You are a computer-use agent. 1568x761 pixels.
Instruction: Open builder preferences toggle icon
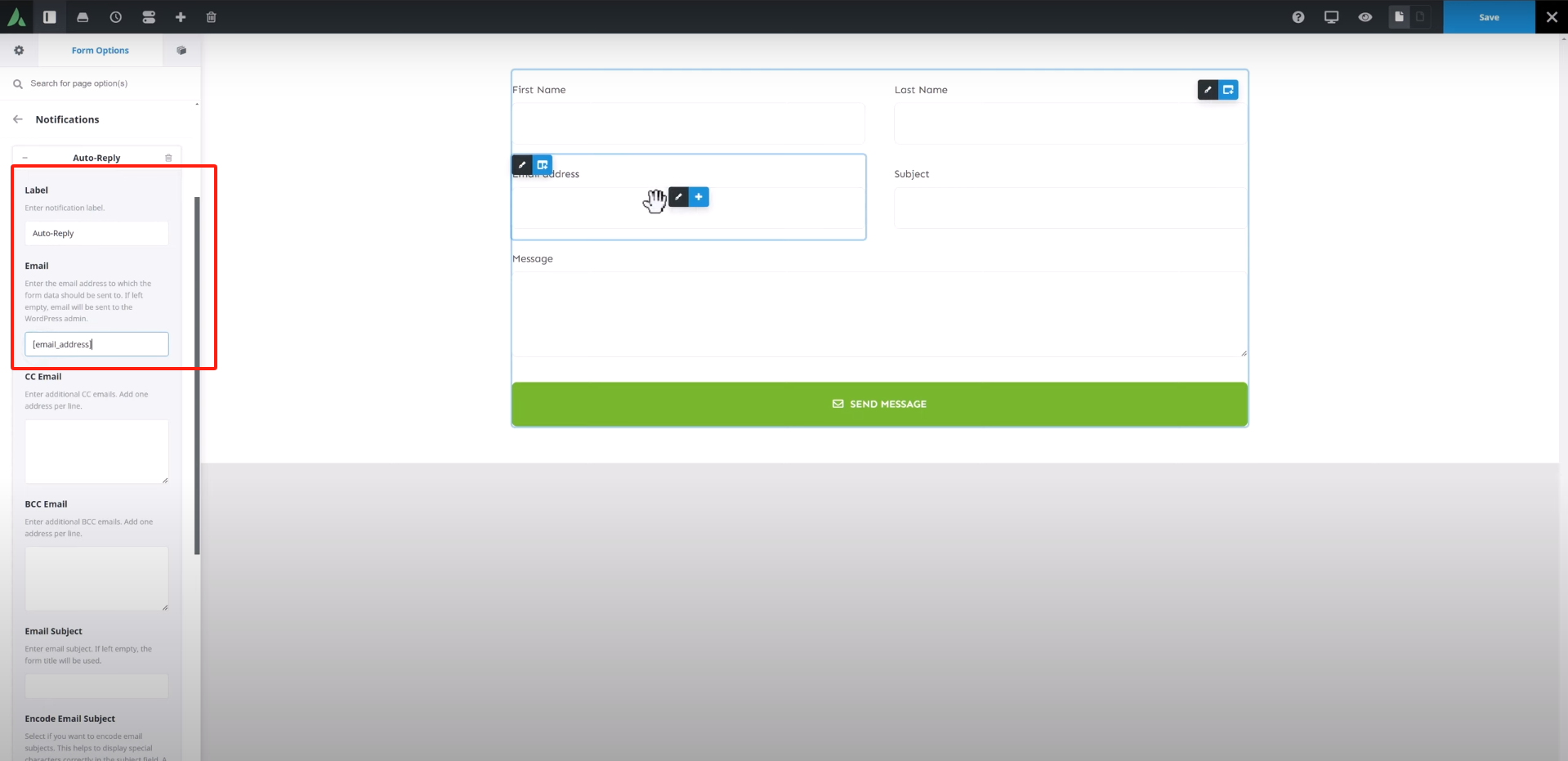(149, 17)
